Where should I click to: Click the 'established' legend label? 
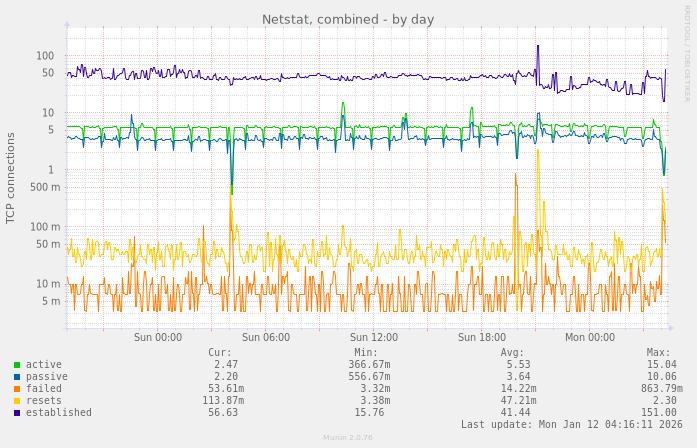click(59, 412)
